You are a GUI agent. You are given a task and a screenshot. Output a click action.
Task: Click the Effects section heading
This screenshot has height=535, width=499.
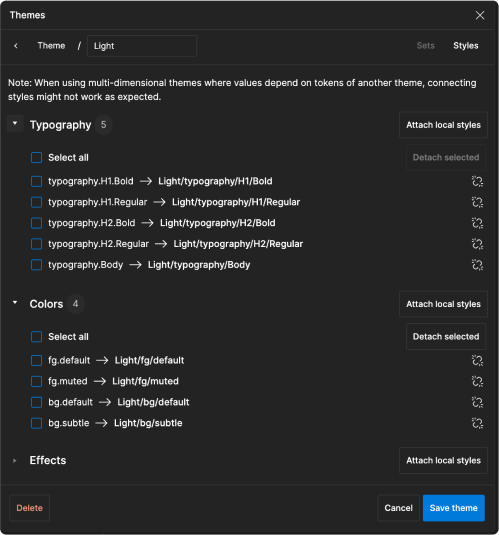[x=48, y=460]
